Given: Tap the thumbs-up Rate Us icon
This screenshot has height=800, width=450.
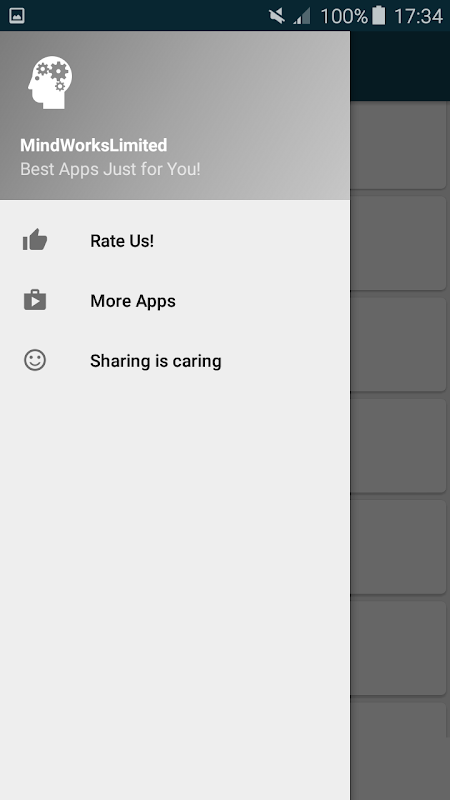Looking at the screenshot, I should 35,240.
